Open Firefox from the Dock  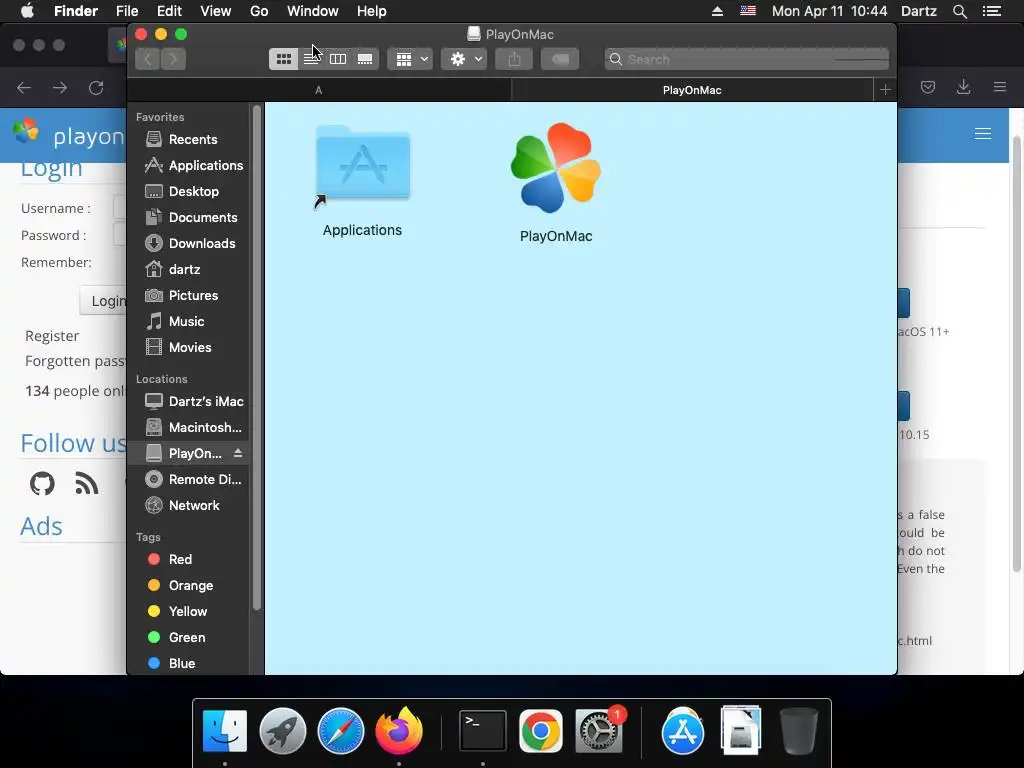399,731
